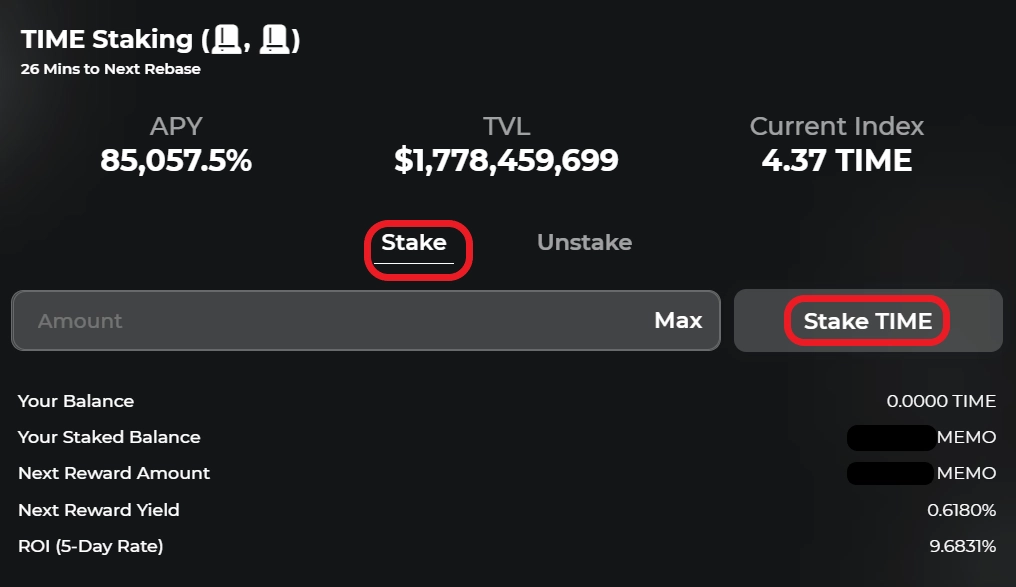The width and height of the screenshot is (1016, 587).
Task: Click the first top hat icon in title
Action: (x=228, y=40)
